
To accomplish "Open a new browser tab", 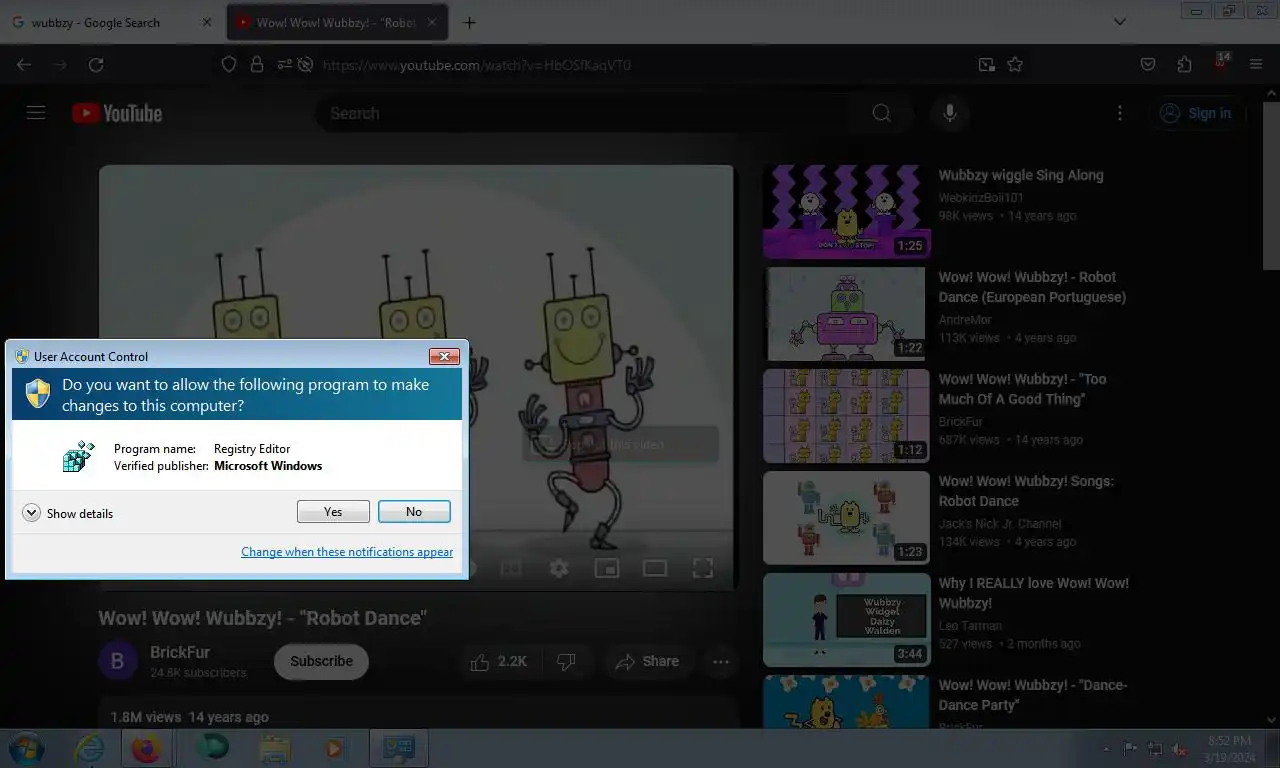I will tap(469, 22).
